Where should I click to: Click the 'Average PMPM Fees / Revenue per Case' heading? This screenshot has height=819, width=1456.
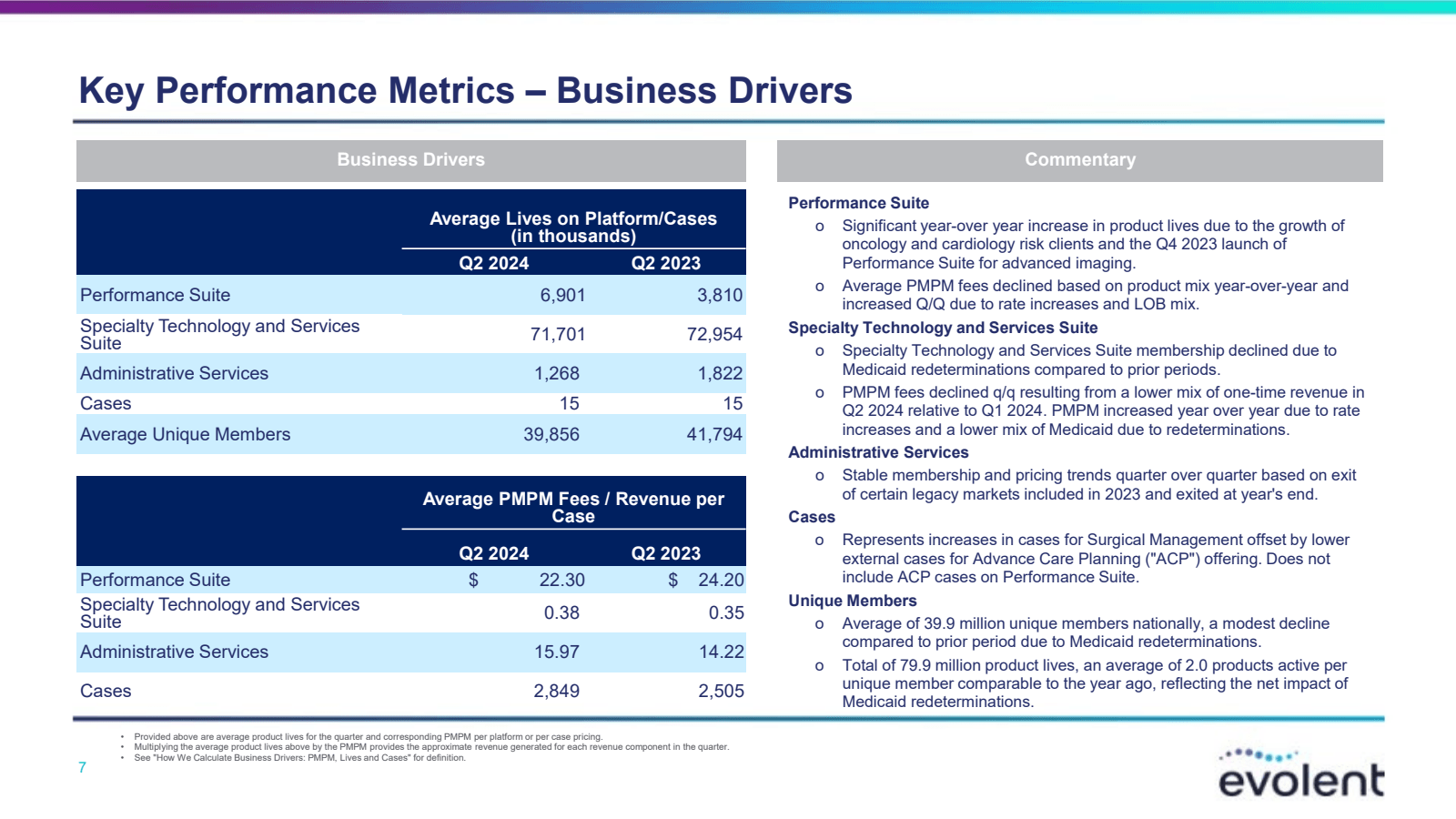point(573,508)
